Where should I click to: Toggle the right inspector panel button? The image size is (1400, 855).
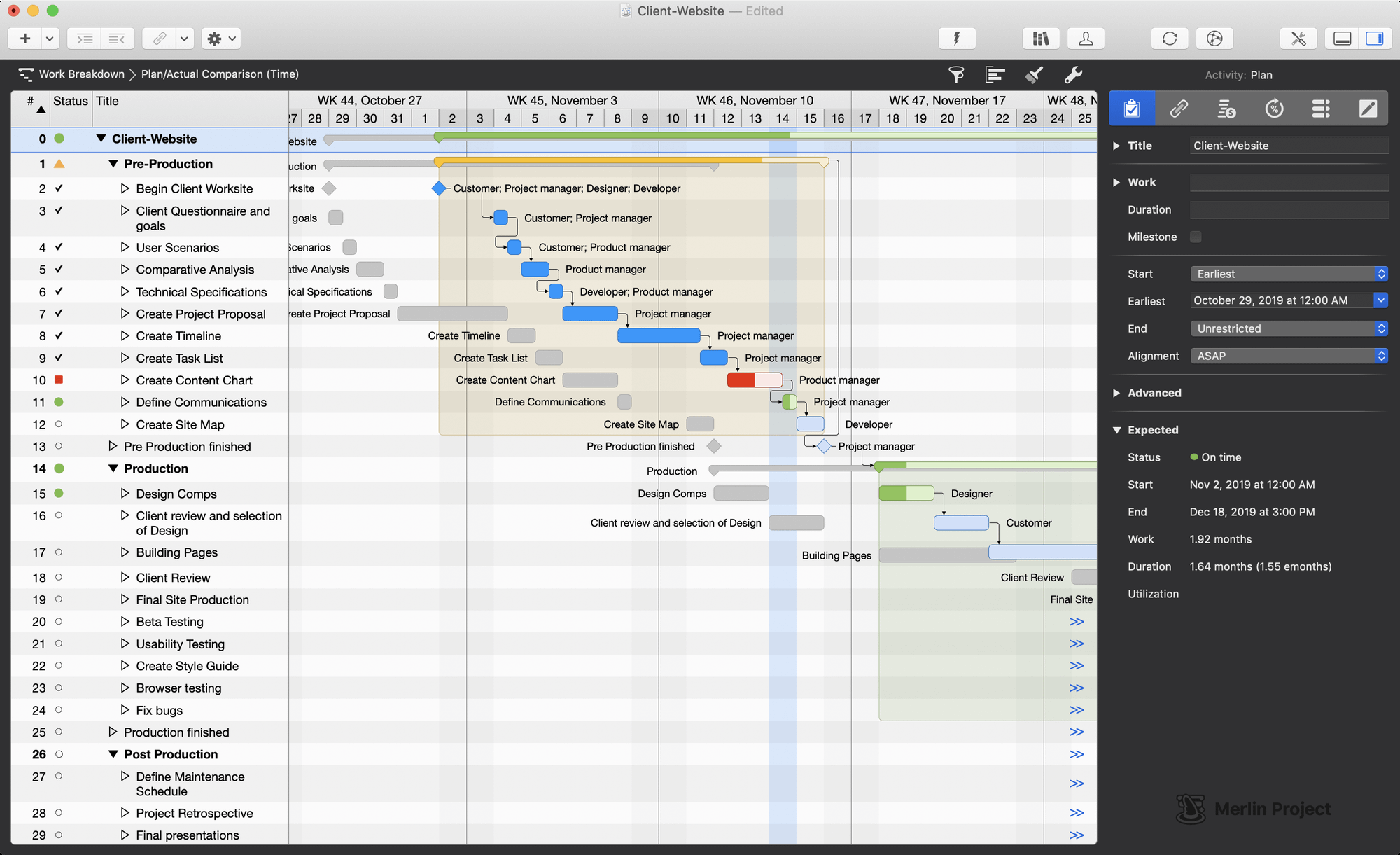tap(1374, 39)
